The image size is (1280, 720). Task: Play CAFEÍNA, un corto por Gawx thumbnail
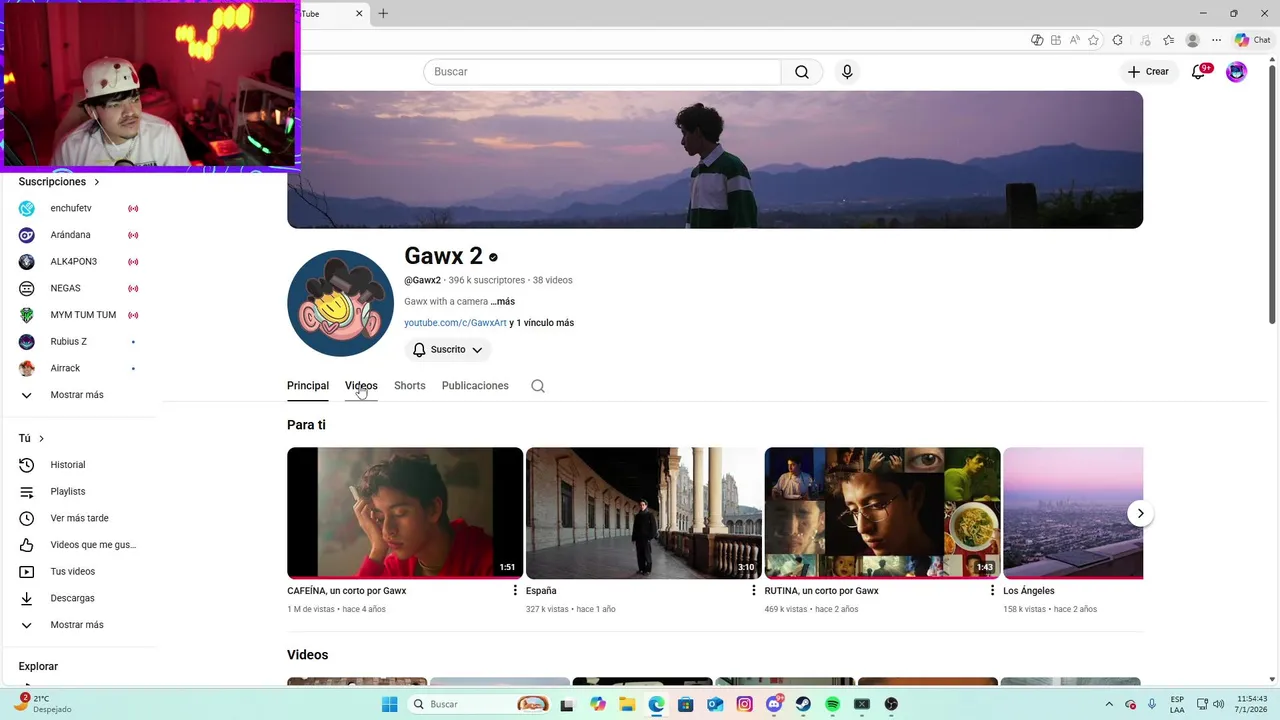point(405,513)
